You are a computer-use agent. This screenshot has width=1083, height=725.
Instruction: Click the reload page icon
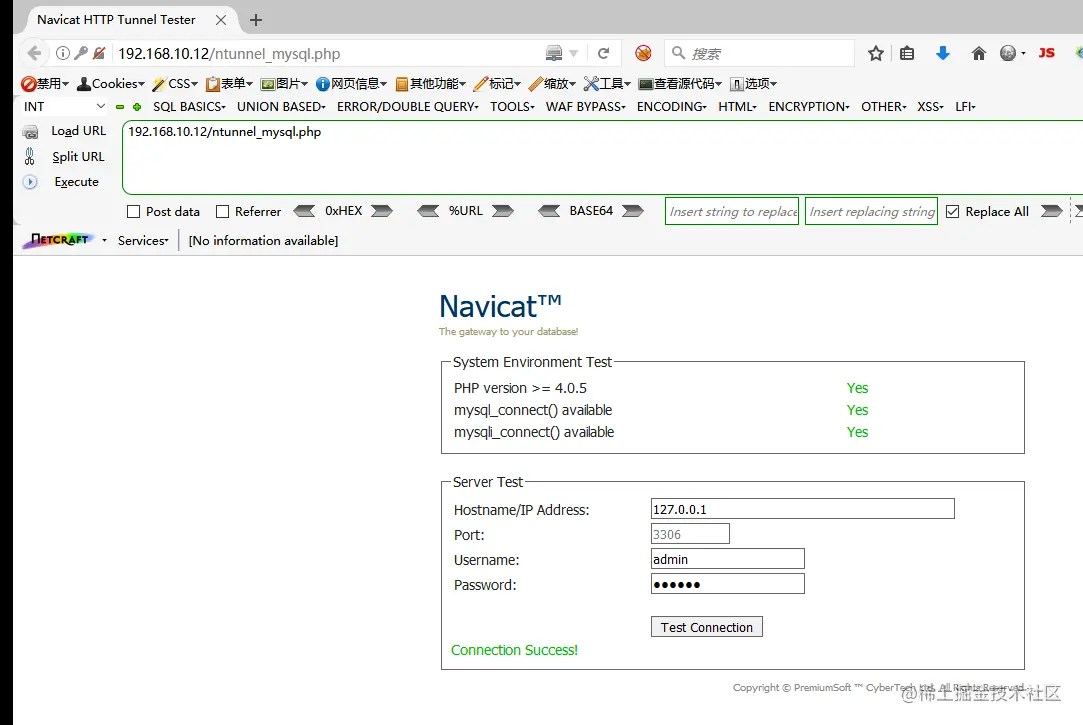pos(604,53)
